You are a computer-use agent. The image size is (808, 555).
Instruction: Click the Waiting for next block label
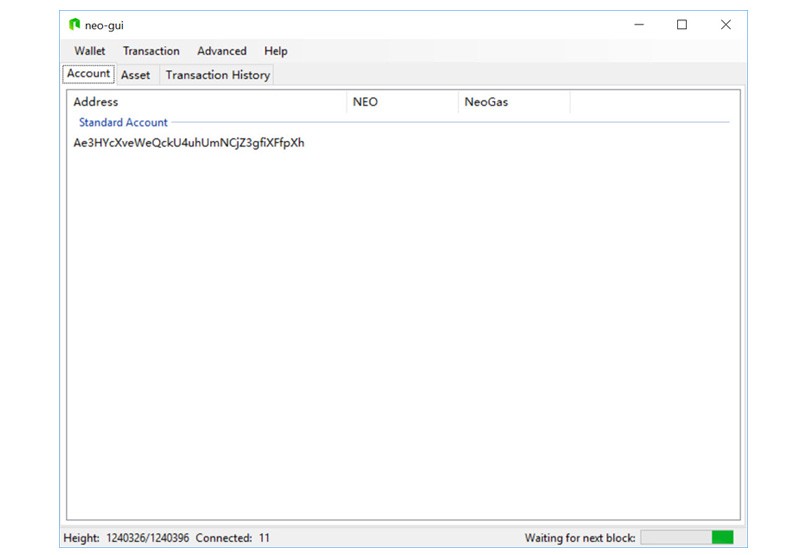(x=580, y=538)
